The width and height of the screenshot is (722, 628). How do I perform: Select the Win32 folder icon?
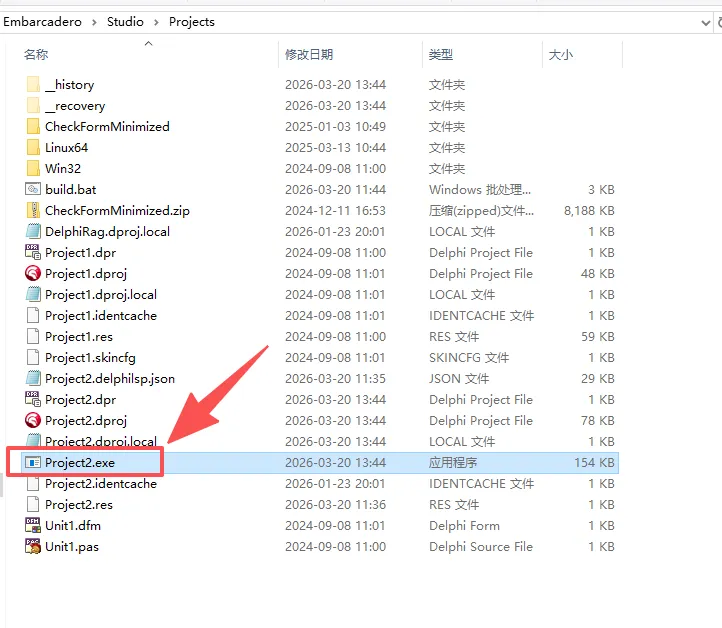pyautogui.click(x=33, y=169)
